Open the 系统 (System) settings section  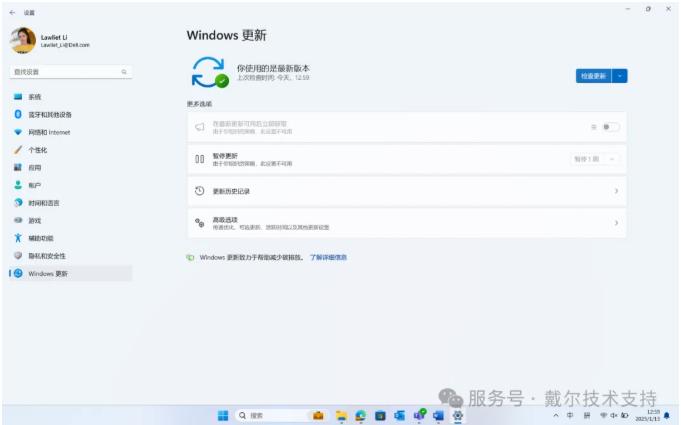[69, 97]
